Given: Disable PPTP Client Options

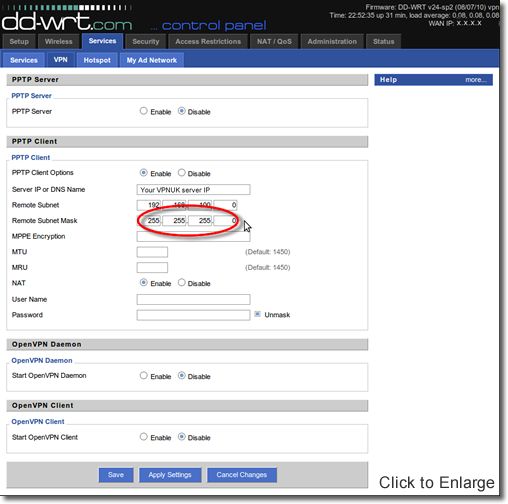Looking at the screenshot, I should click(x=181, y=173).
